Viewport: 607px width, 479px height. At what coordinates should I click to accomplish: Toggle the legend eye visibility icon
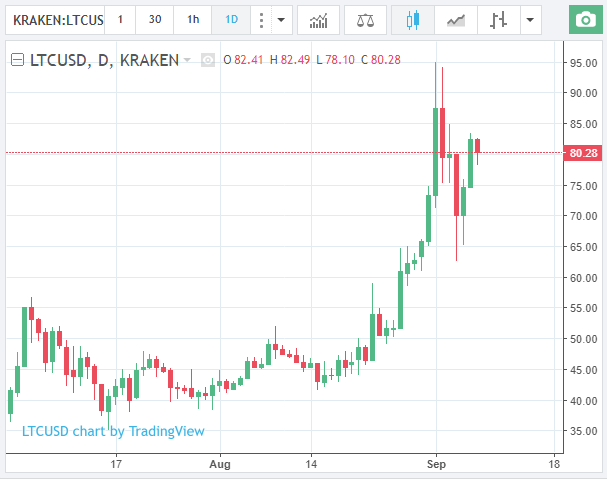208,60
